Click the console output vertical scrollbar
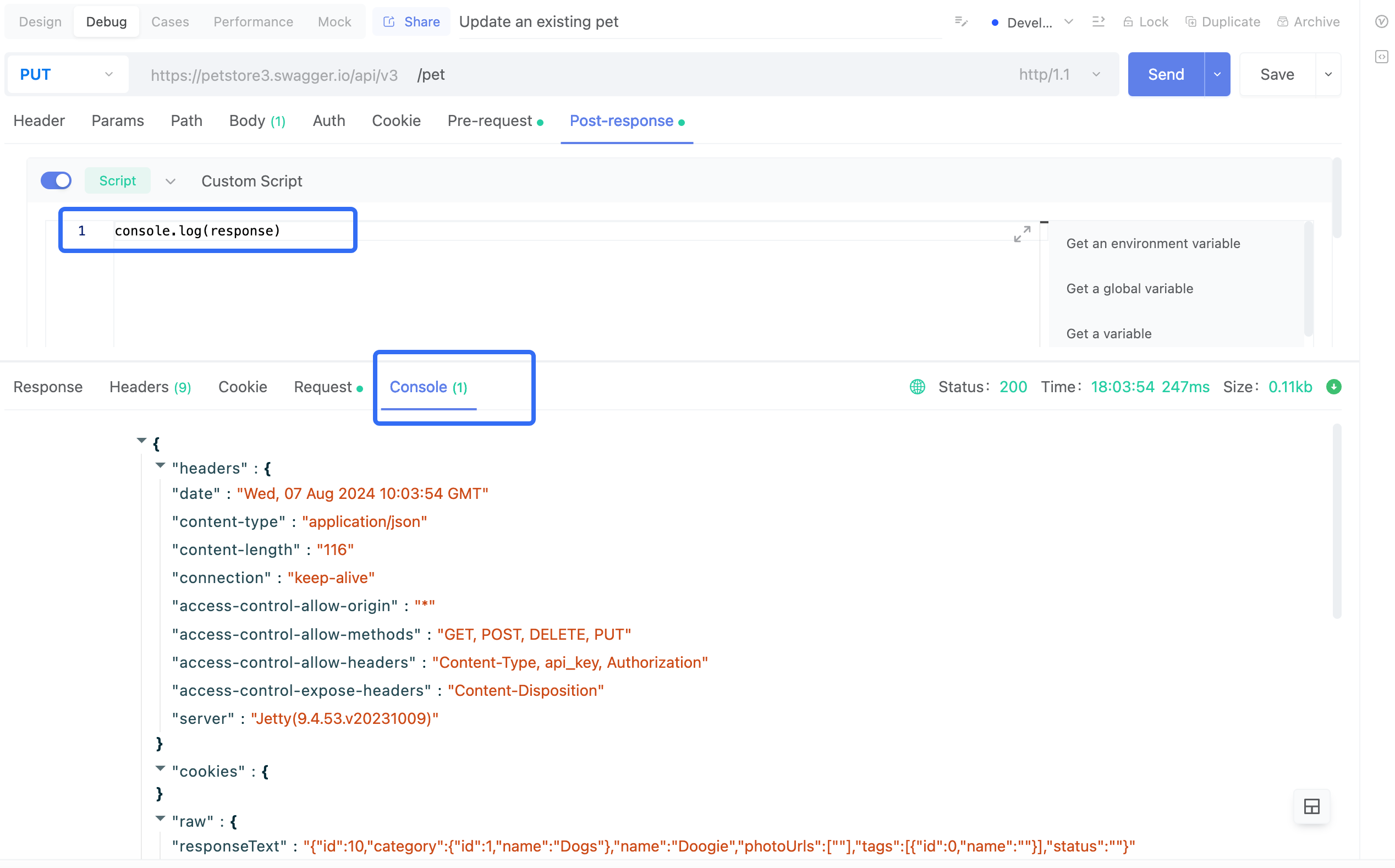1395x868 pixels. pos(1337,521)
